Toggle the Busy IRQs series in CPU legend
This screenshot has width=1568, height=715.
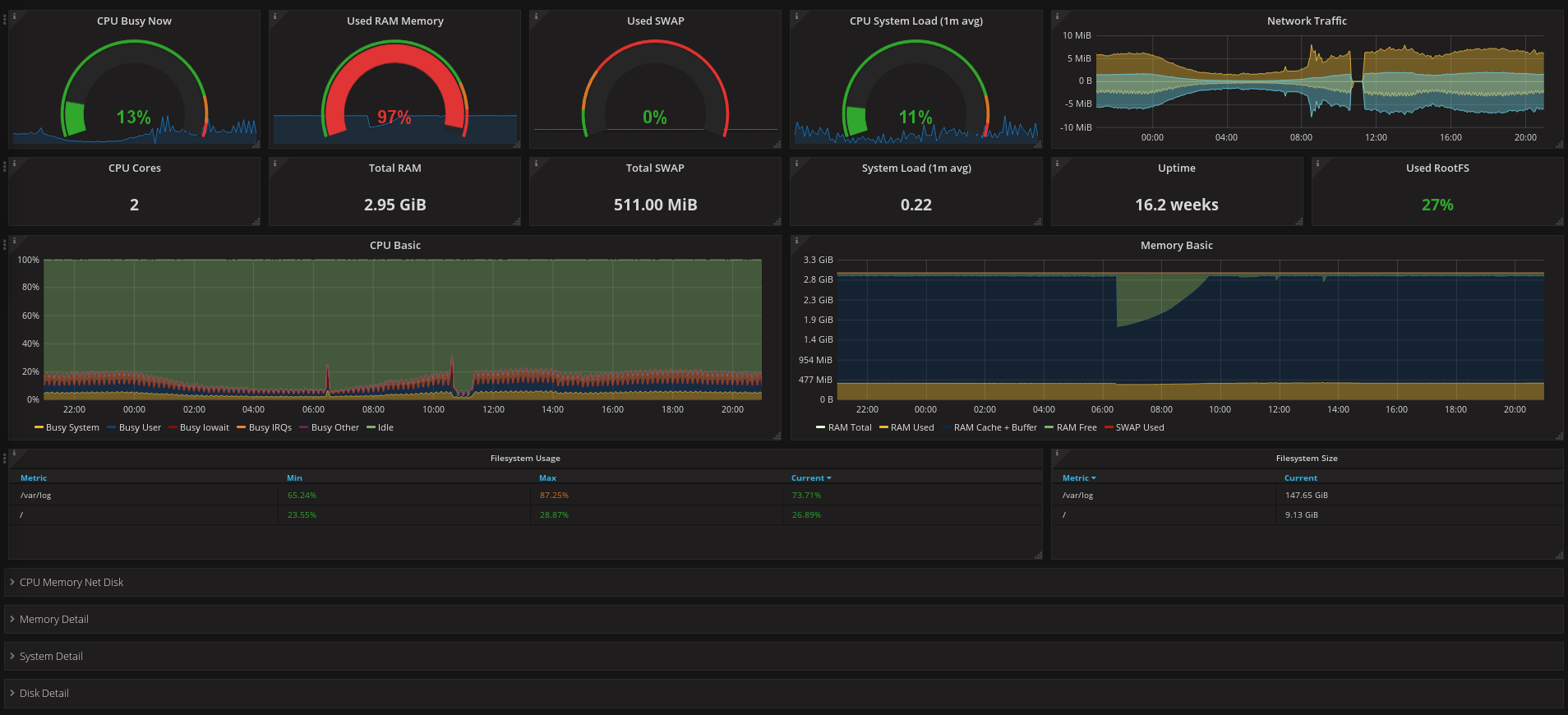point(270,427)
